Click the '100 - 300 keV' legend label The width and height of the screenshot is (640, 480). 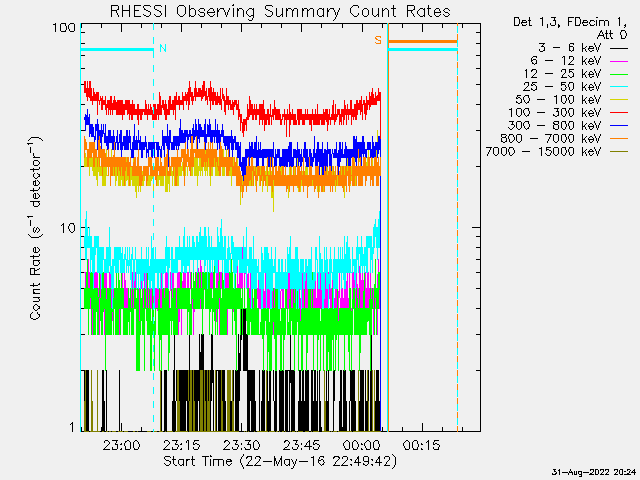pyautogui.click(x=555, y=113)
